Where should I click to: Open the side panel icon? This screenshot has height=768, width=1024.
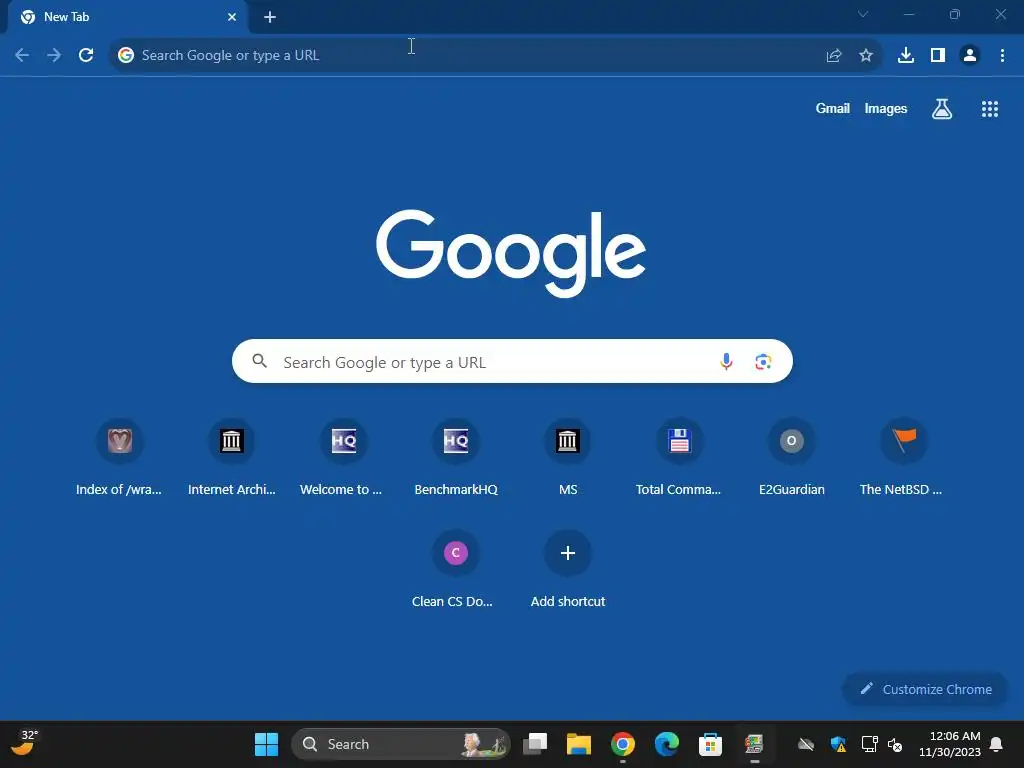tap(938, 56)
